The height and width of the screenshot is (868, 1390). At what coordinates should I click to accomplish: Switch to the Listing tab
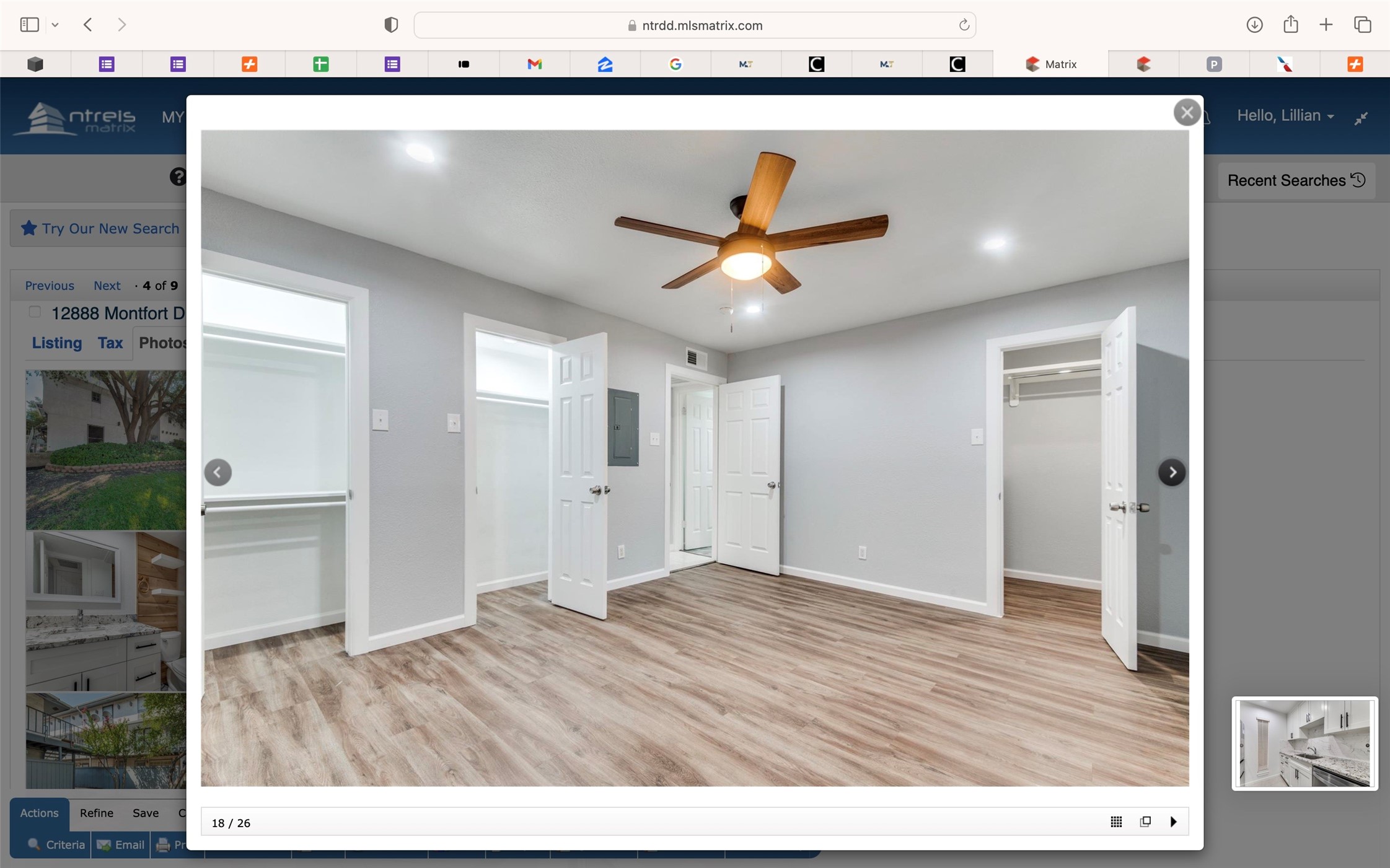(x=56, y=343)
